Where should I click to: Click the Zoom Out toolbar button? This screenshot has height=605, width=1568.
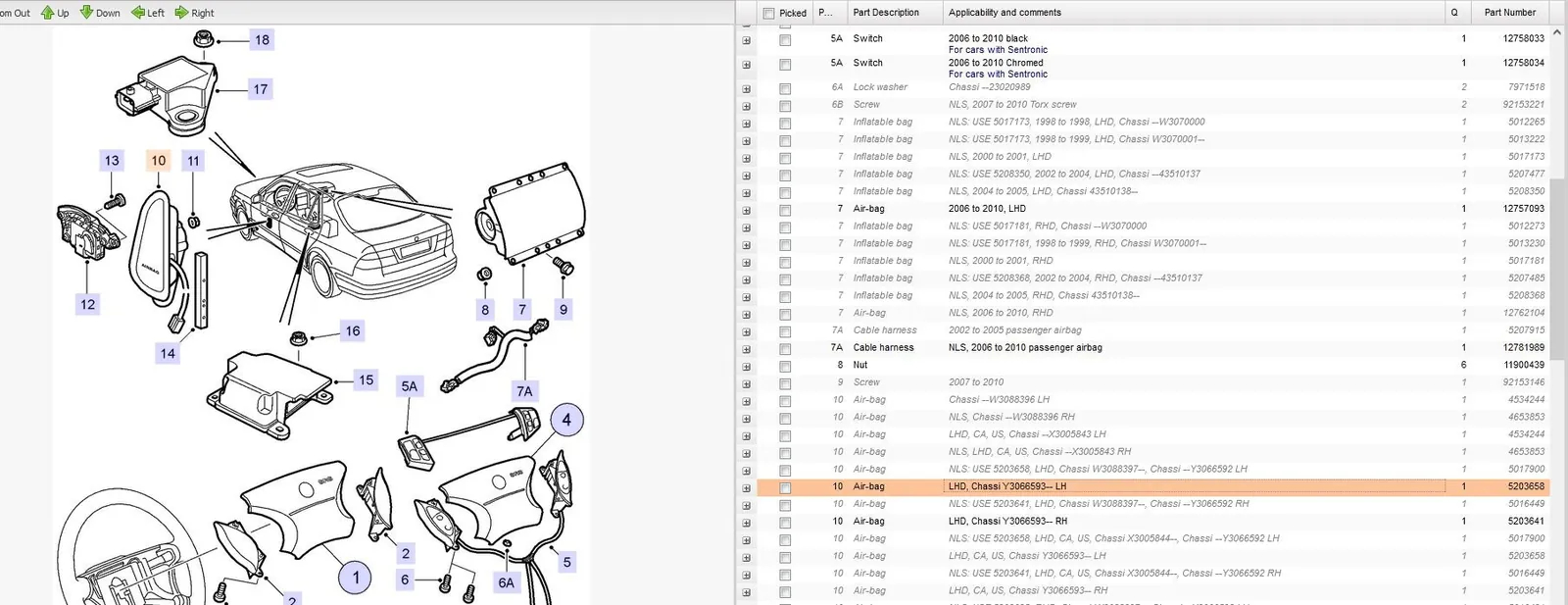(x=16, y=13)
